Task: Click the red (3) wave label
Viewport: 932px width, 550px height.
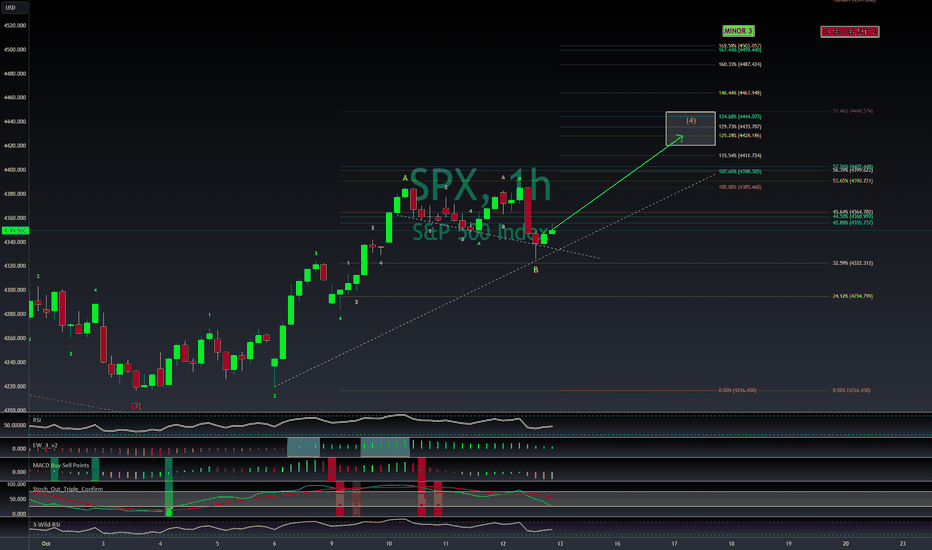Action: [136, 406]
